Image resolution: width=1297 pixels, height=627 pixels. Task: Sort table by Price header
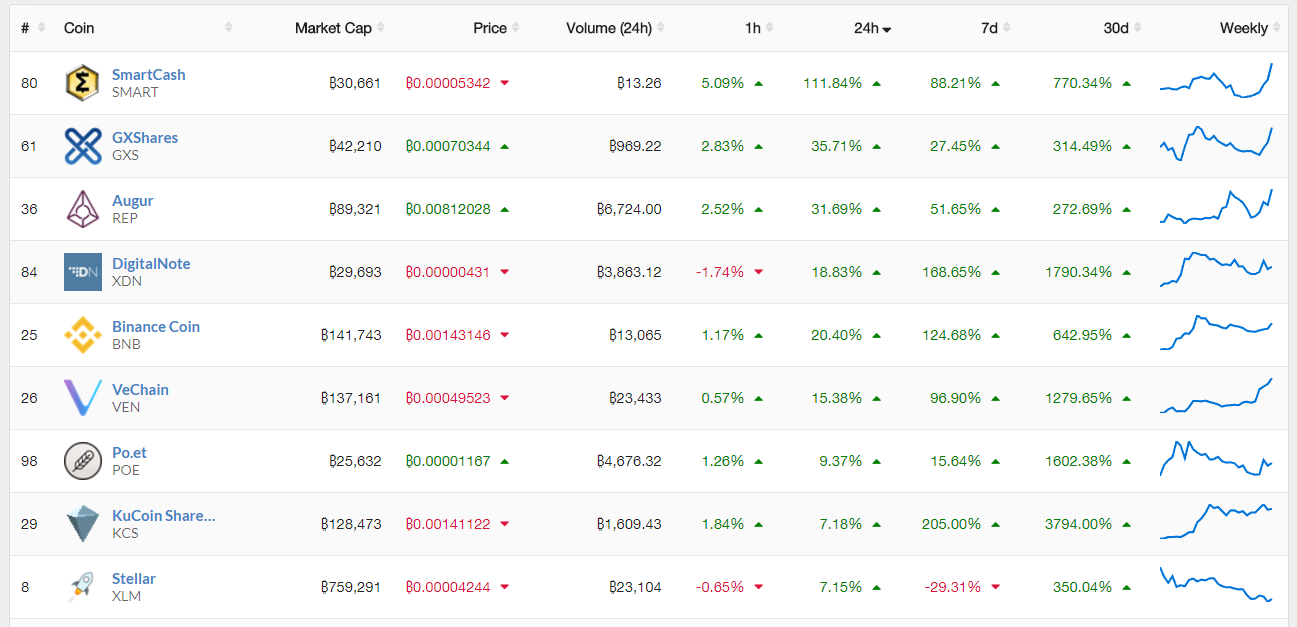point(497,28)
